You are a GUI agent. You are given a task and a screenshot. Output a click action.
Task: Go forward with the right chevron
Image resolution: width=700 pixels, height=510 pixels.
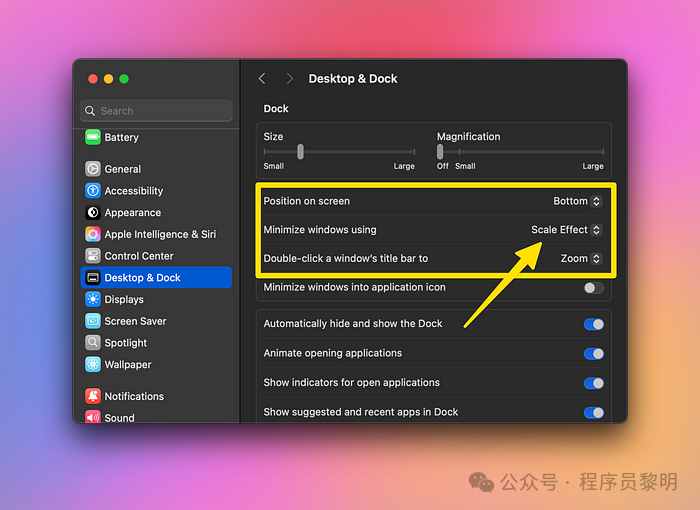pyautogui.click(x=289, y=79)
